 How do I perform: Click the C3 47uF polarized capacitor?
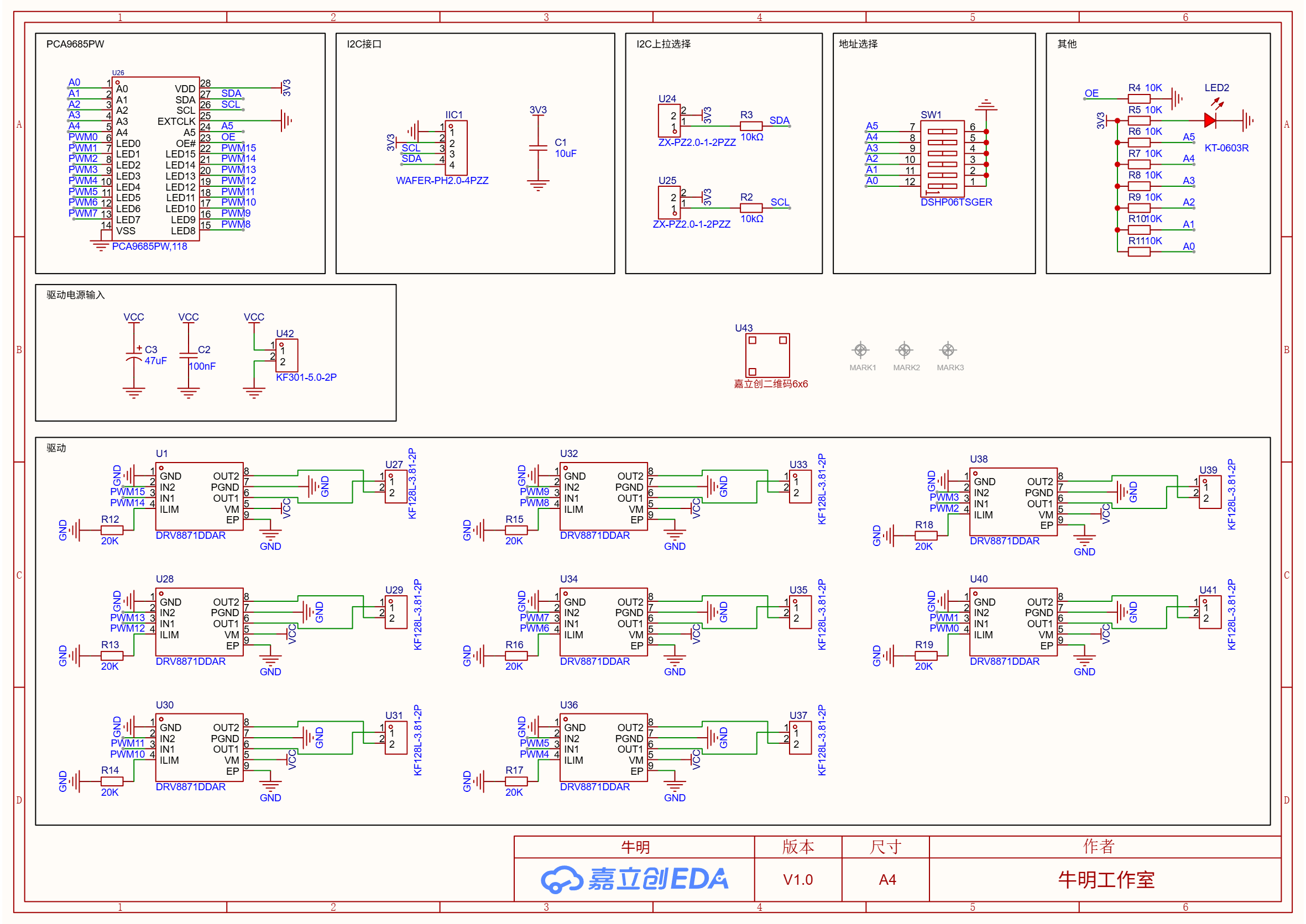tap(134, 355)
